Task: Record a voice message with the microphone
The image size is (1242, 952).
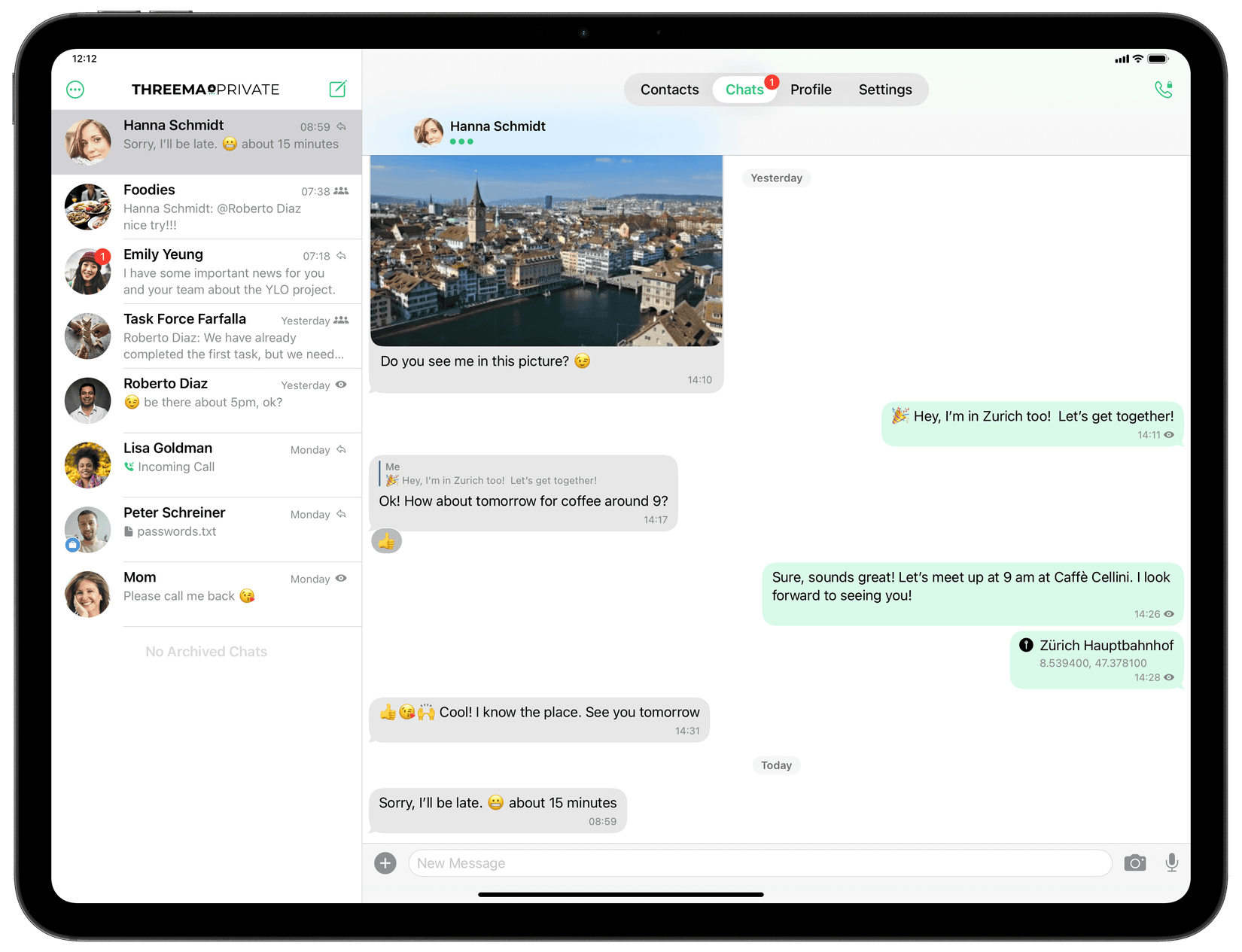Action: pos(1171,862)
